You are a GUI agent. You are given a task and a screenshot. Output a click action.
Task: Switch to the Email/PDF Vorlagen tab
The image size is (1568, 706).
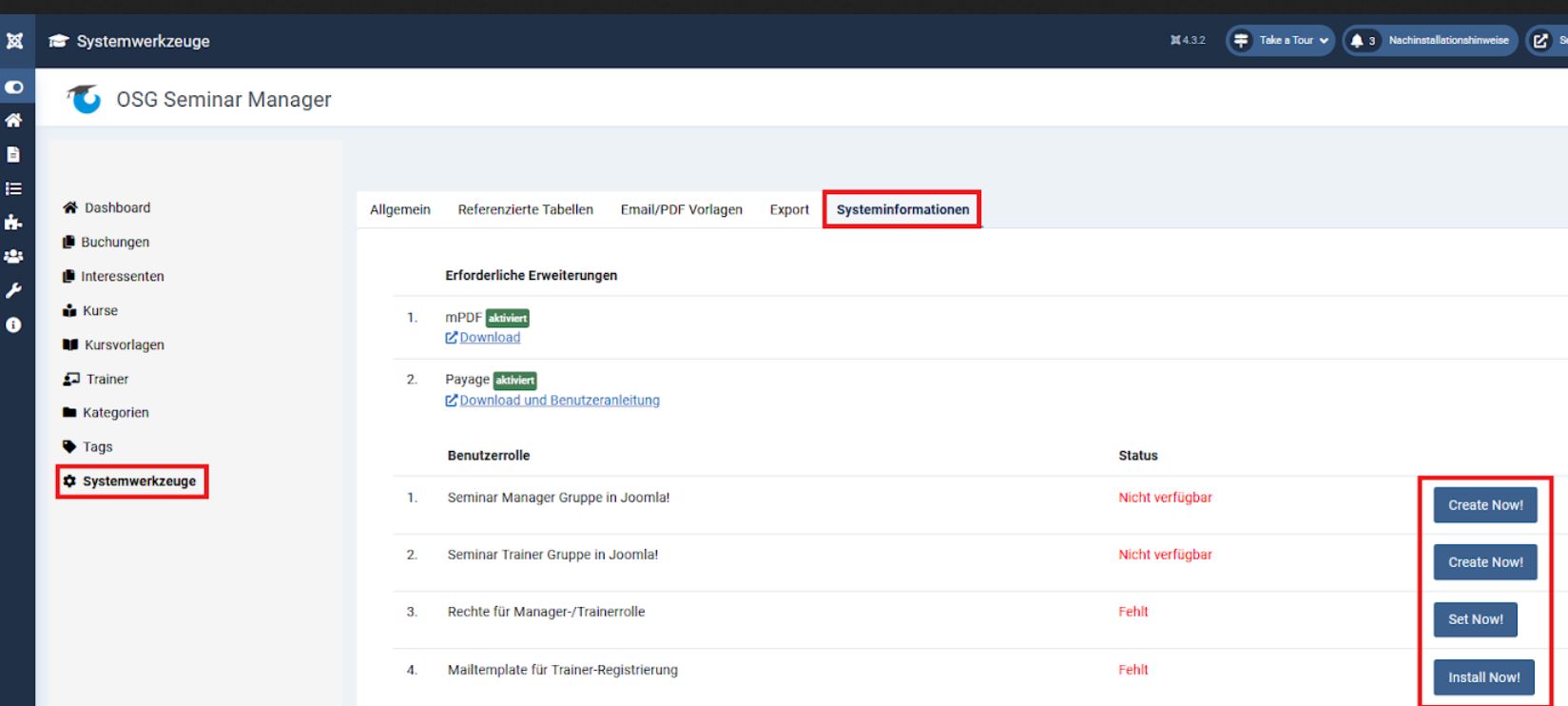(x=681, y=209)
